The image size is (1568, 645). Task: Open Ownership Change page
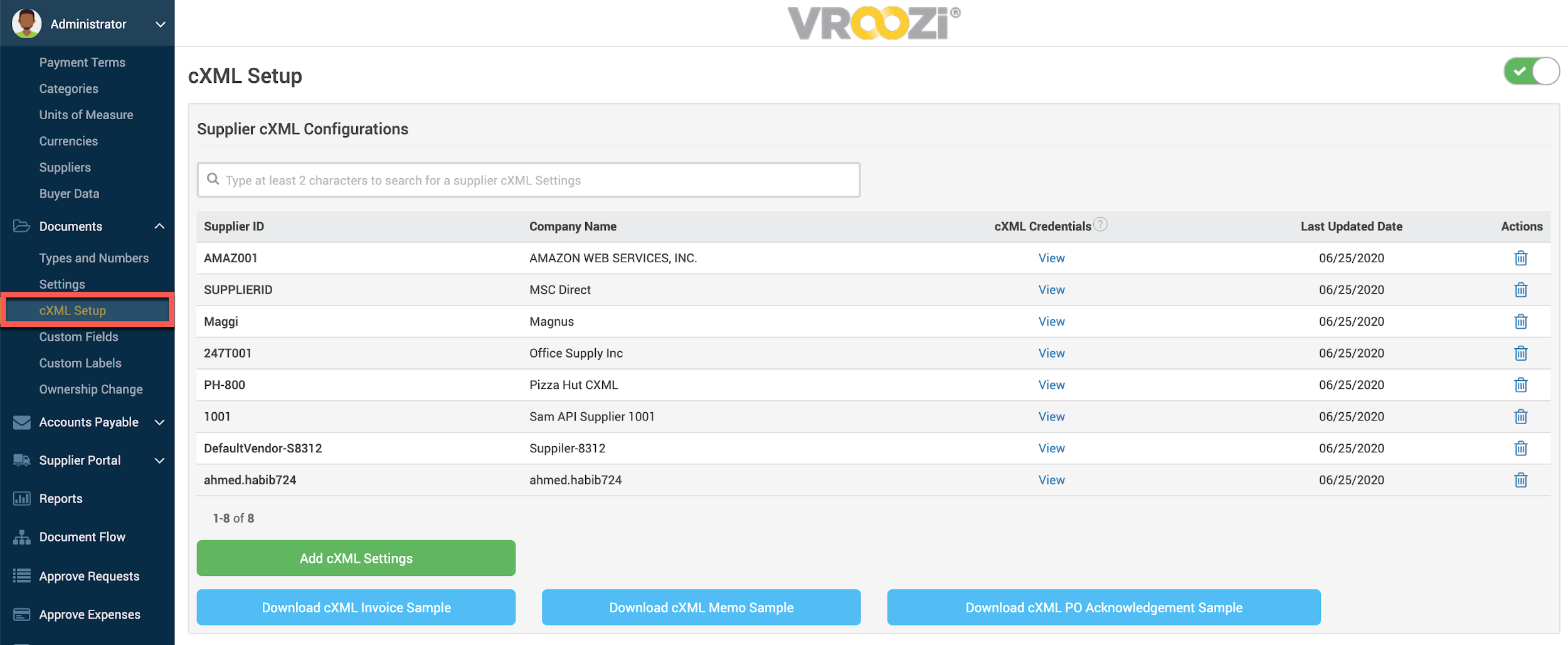coord(91,390)
